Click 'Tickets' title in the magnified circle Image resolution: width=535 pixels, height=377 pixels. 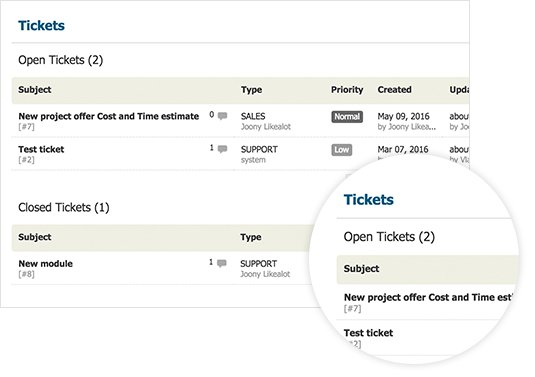tap(368, 200)
